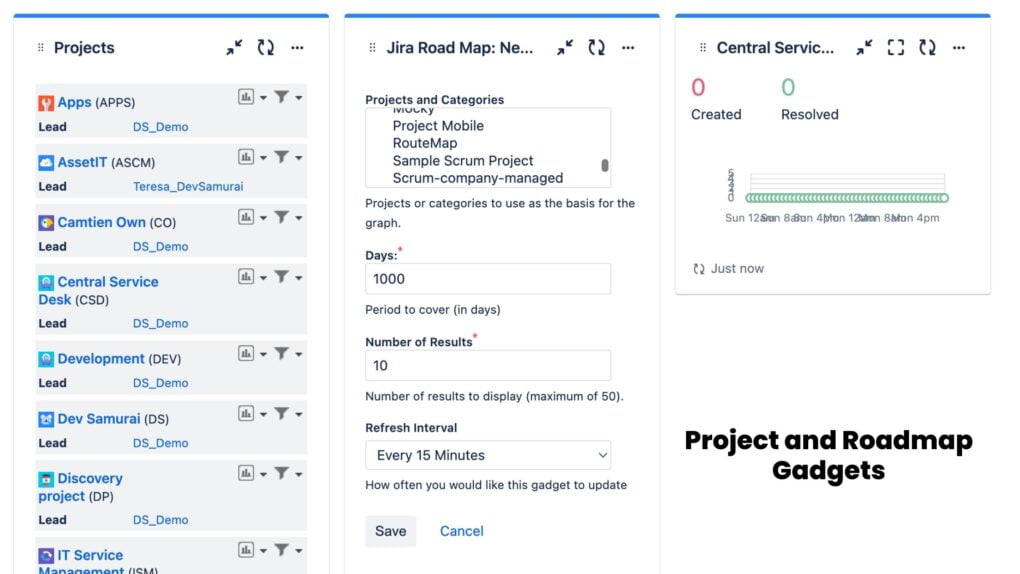This screenshot has width=1020, height=574.
Task: Click the Save button
Action: (x=390, y=531)
